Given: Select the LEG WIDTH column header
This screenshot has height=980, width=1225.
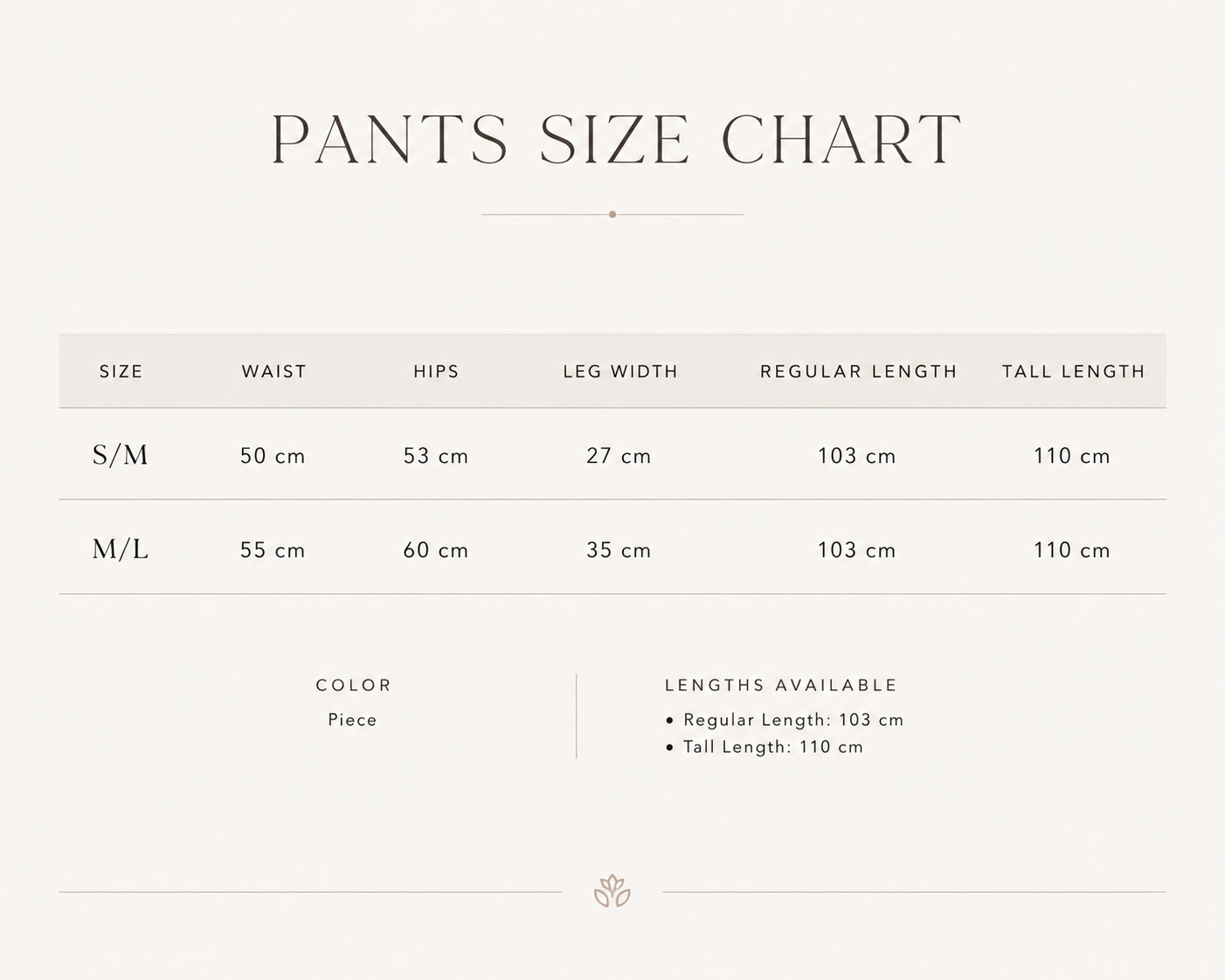Looking at the screenshot, I should click(x=620, y=371).
